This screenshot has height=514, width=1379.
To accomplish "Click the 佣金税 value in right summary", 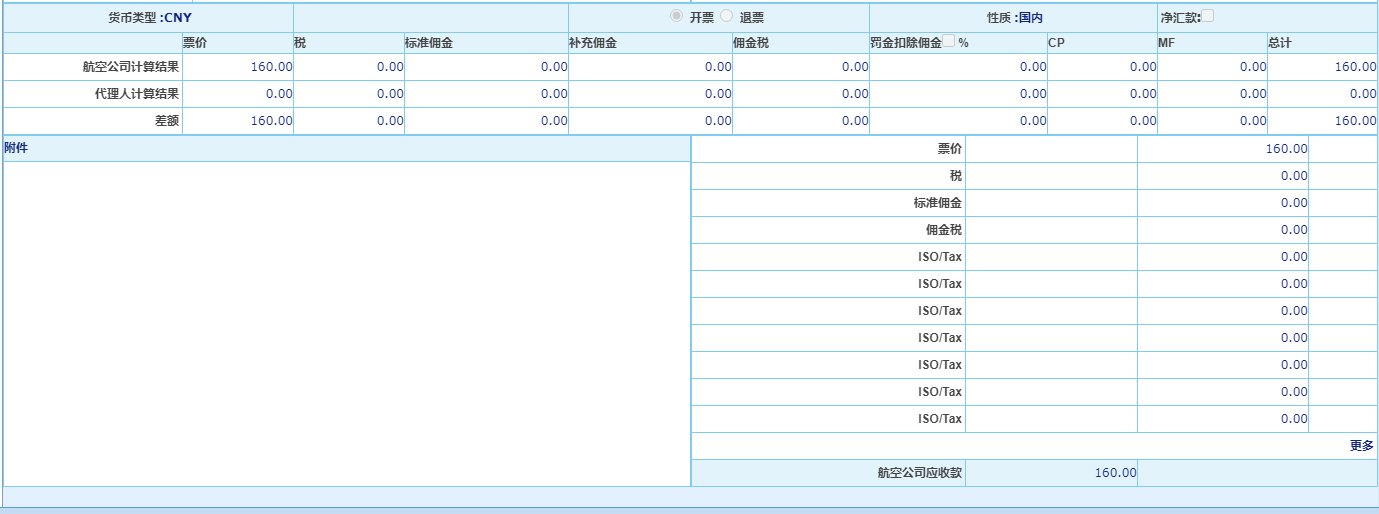I will point(1293,230).
